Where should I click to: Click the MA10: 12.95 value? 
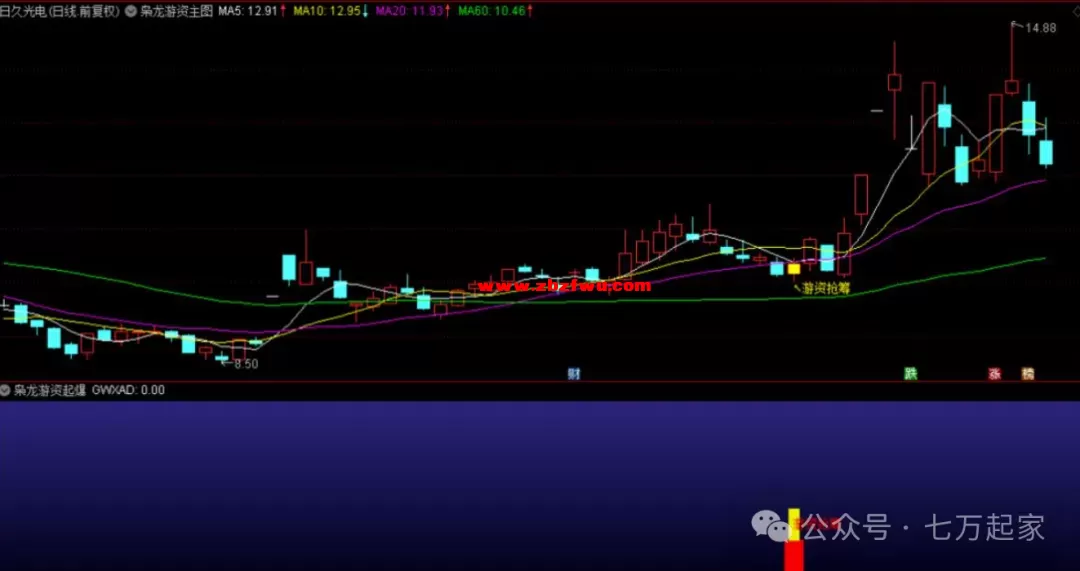(x=326, y=11)
